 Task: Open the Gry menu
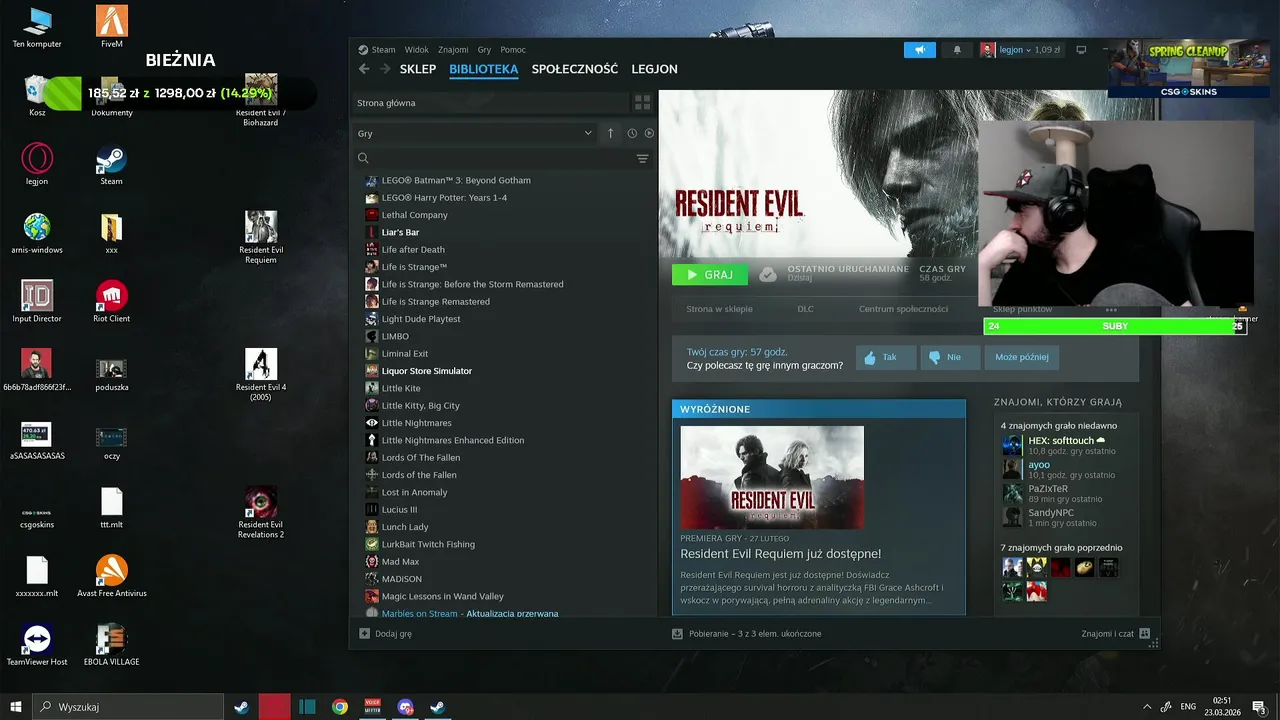(484, 50)
